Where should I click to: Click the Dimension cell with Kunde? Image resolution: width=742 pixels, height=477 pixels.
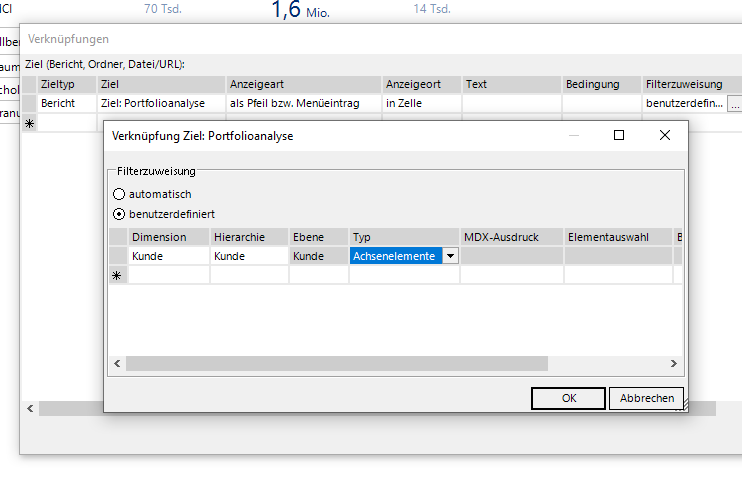click(x=168, y=256)
